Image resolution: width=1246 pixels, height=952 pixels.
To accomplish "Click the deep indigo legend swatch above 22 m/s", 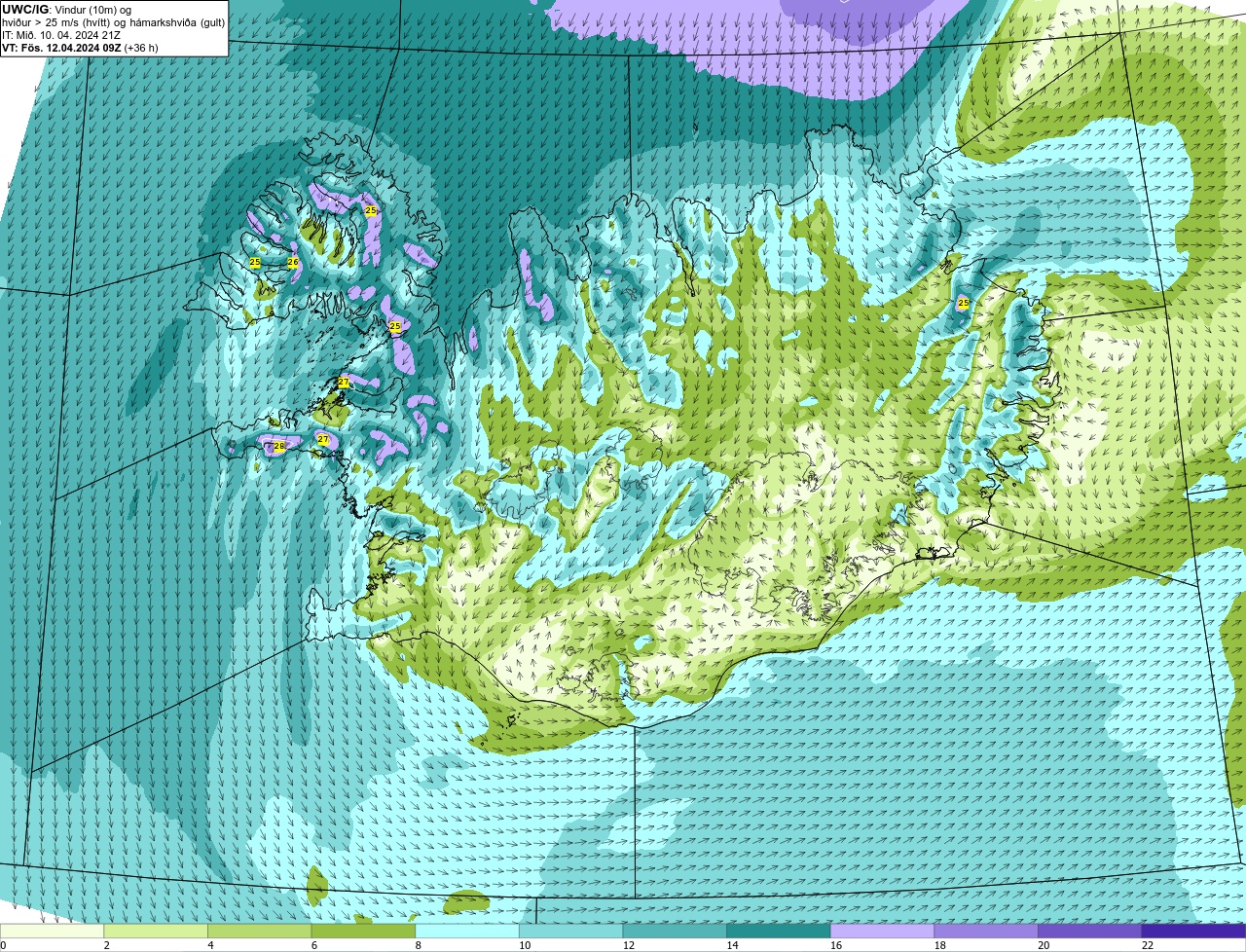I will 1194,931.
